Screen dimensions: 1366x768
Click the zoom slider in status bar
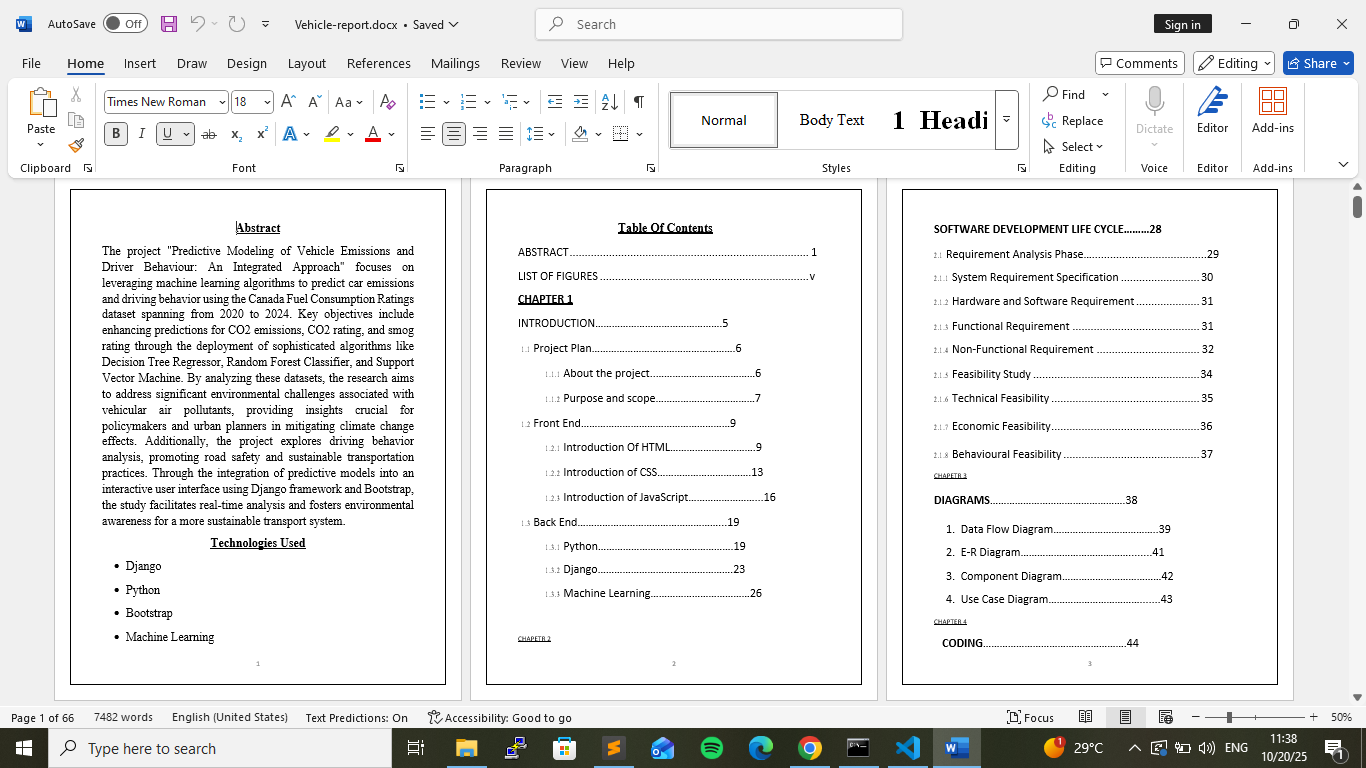(1229, 717)
